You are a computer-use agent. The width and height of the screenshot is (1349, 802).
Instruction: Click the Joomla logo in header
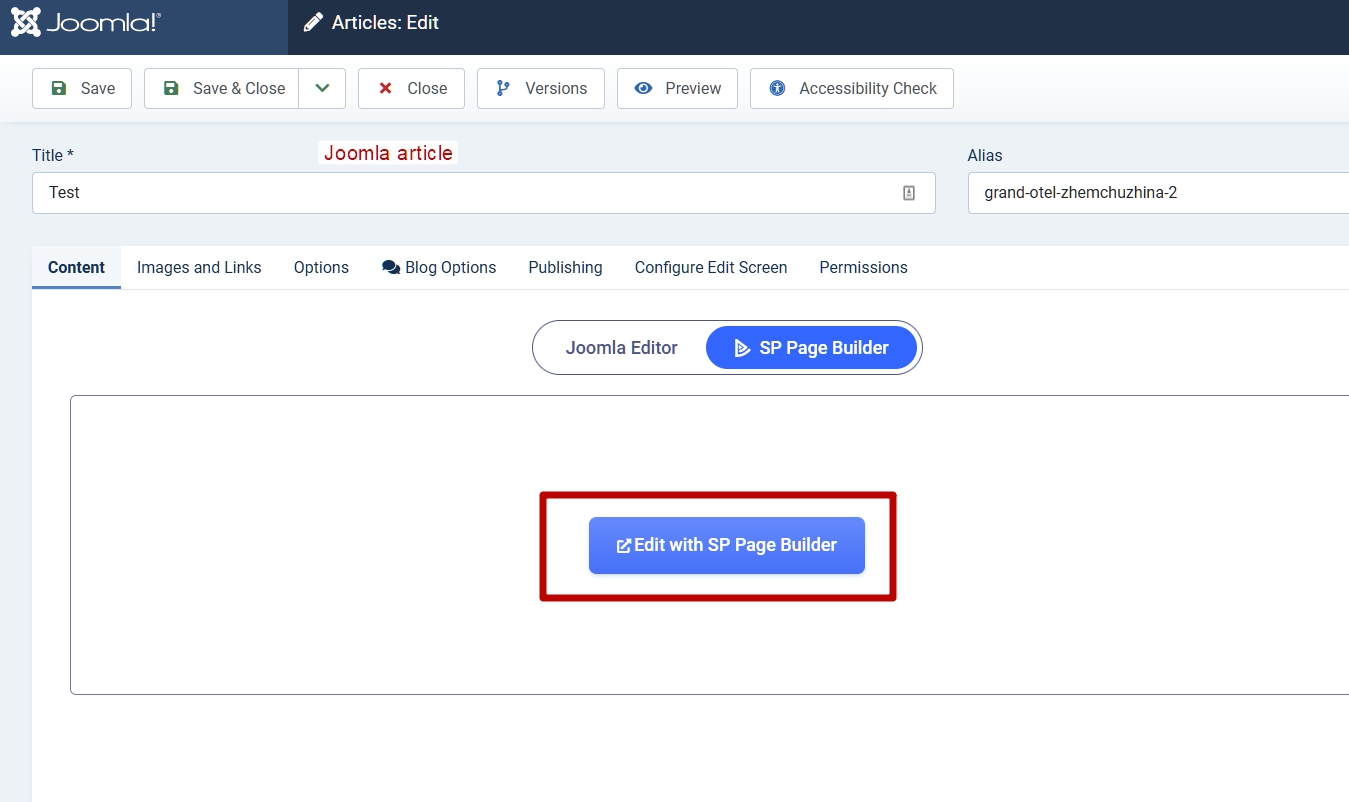point(86,23)
